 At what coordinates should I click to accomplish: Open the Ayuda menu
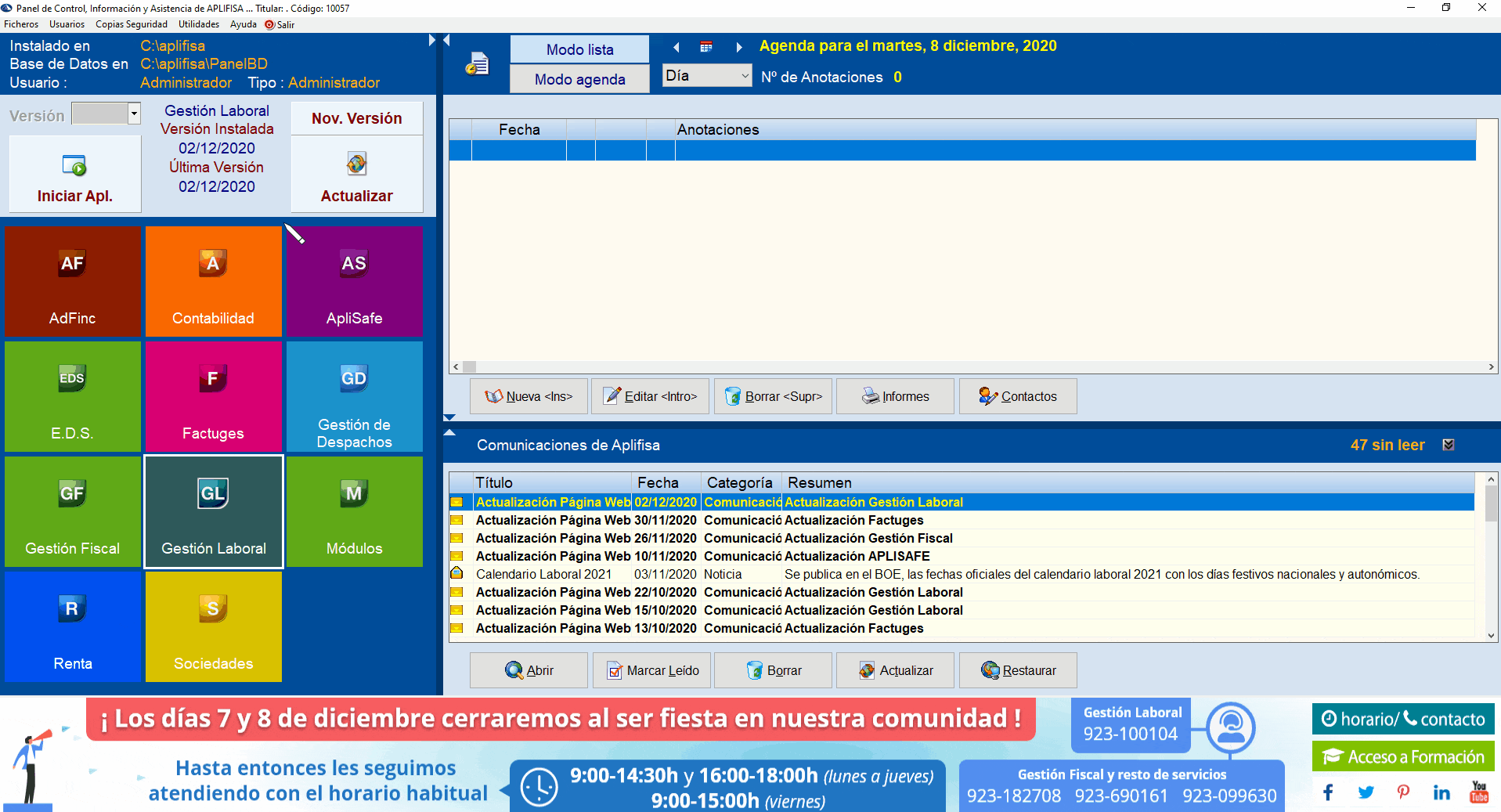244,24
